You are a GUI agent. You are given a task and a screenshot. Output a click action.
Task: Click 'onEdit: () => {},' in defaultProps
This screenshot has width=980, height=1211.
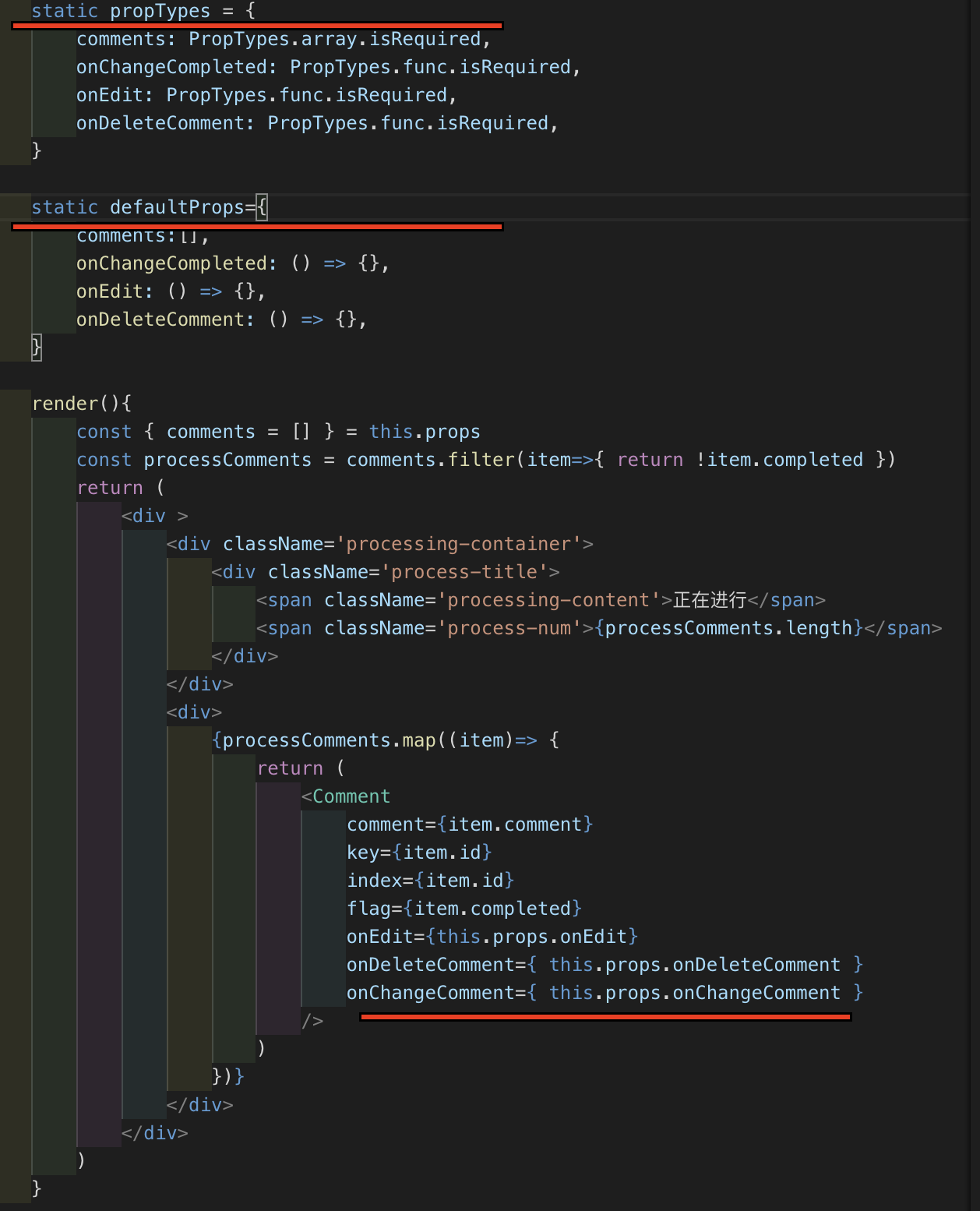(x=171, y=291)
